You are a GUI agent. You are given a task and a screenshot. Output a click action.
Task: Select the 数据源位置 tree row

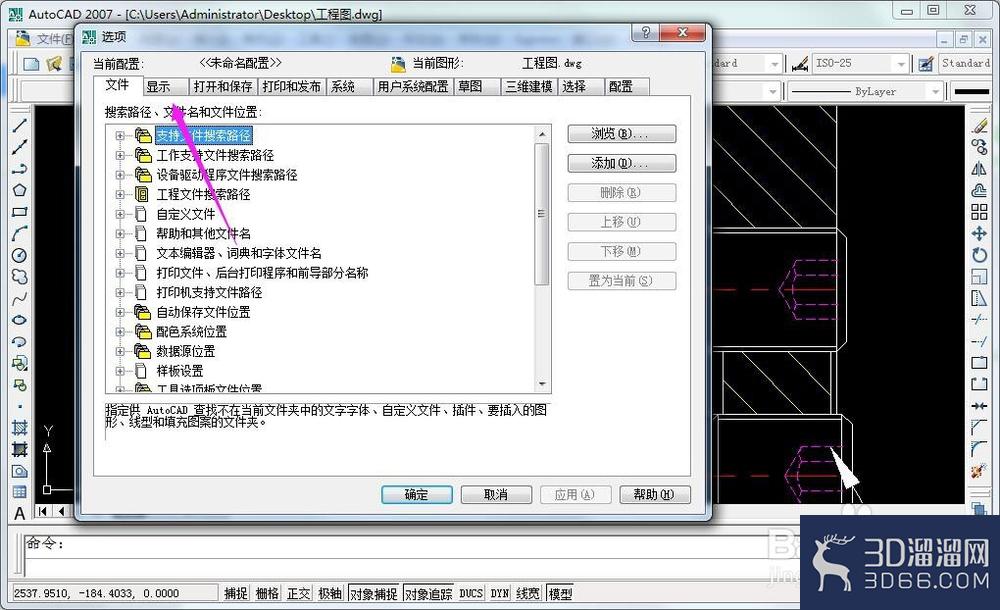(x=186, y=352)
